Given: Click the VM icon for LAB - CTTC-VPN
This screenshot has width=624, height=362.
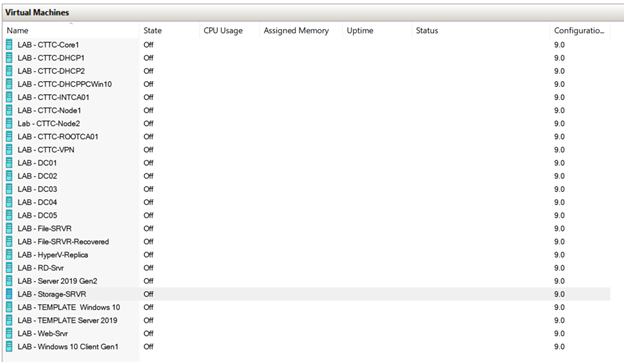Looking at the screenshot, I should coord(9,150).
